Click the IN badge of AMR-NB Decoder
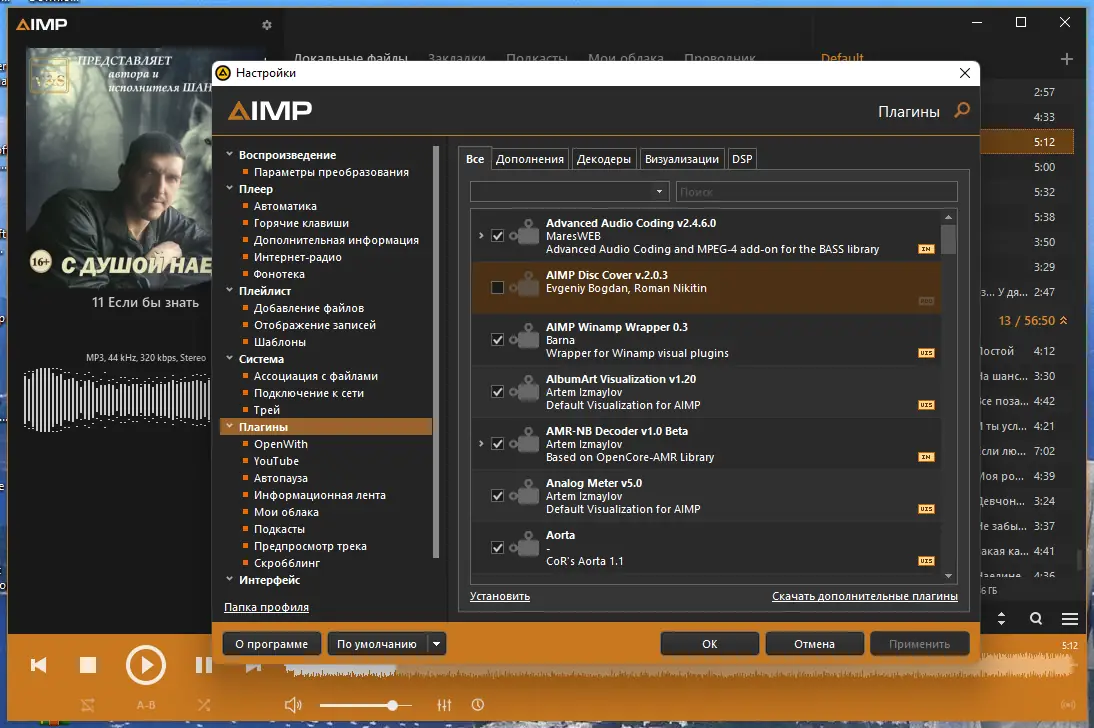Screen dimensions: 1094x728 click(x=926, y=457)
